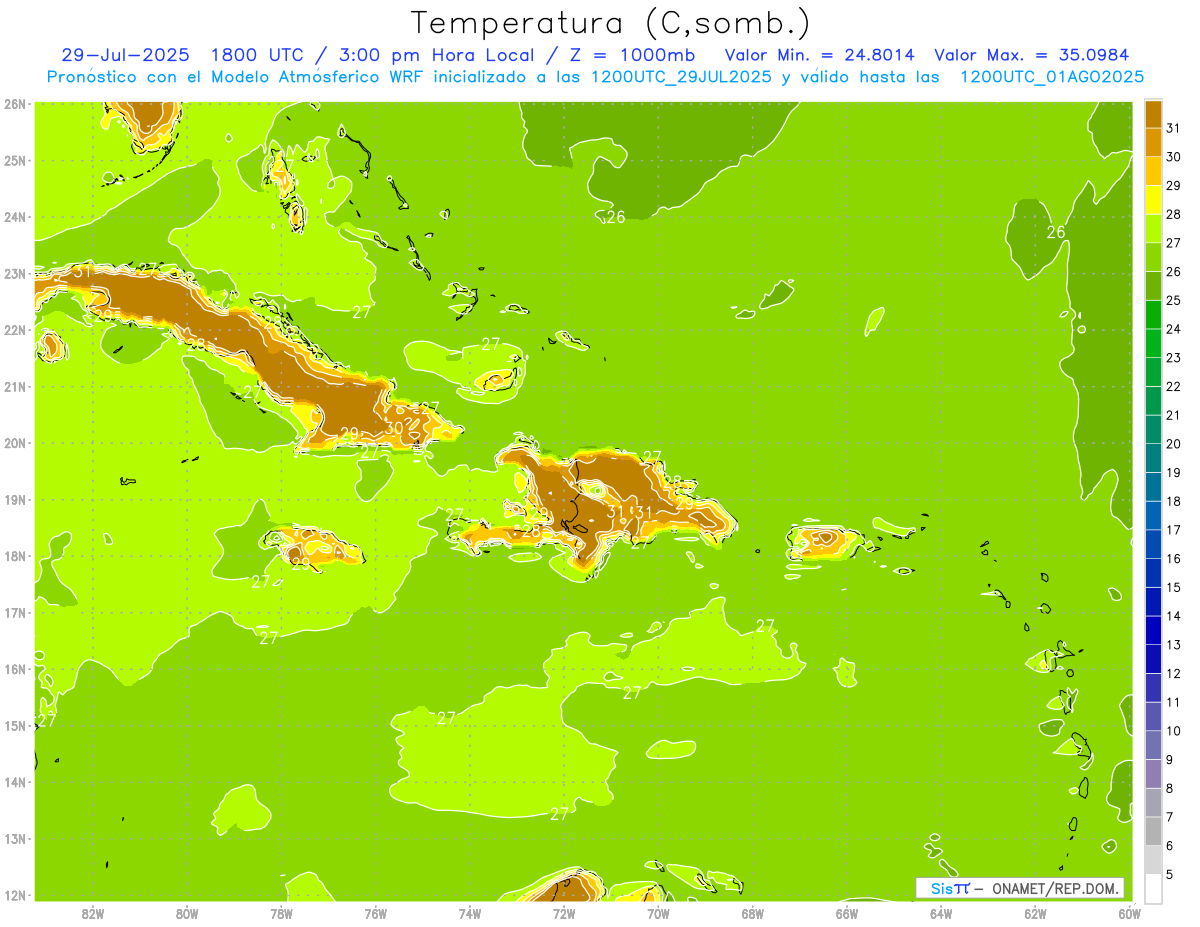Click the "3:00 pm Hora Local" text

(x=434, y=55)
